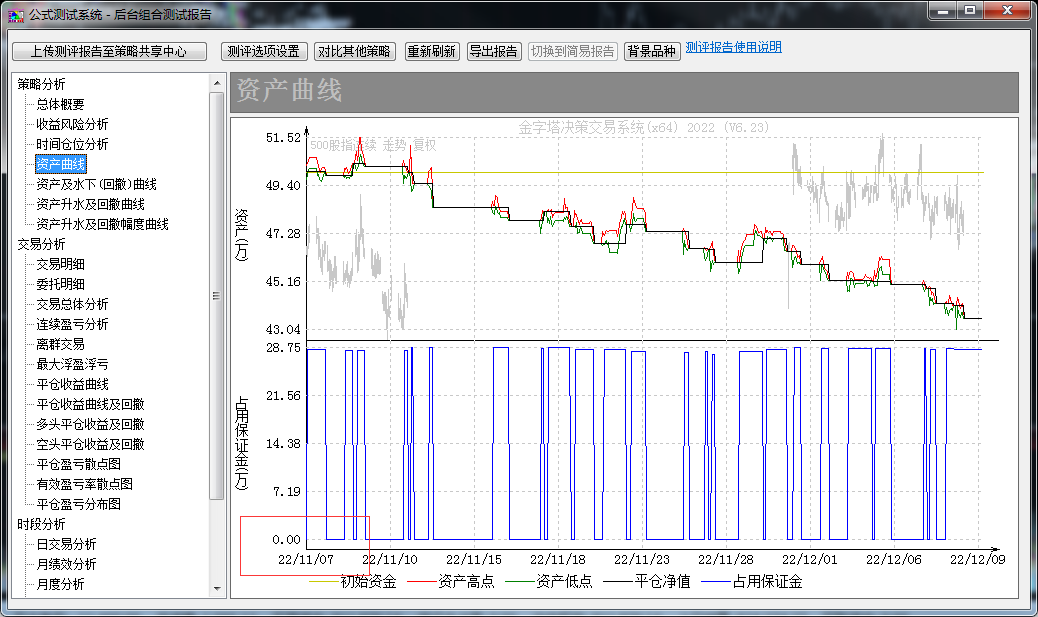
Task: Refresh the report with 重新刷新
Action: (x=431, y=52)
